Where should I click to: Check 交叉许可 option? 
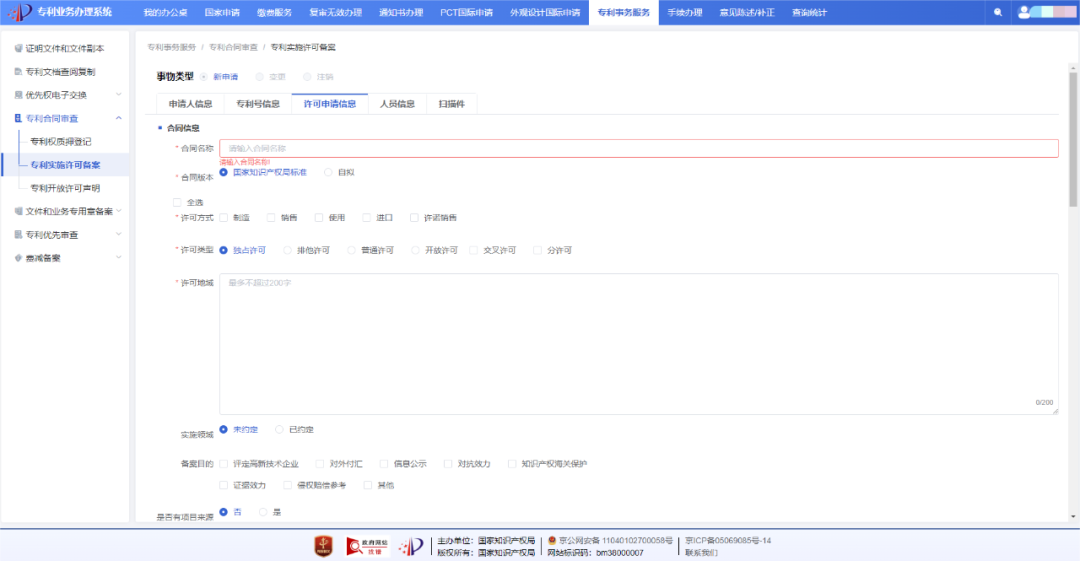[473, 250]
